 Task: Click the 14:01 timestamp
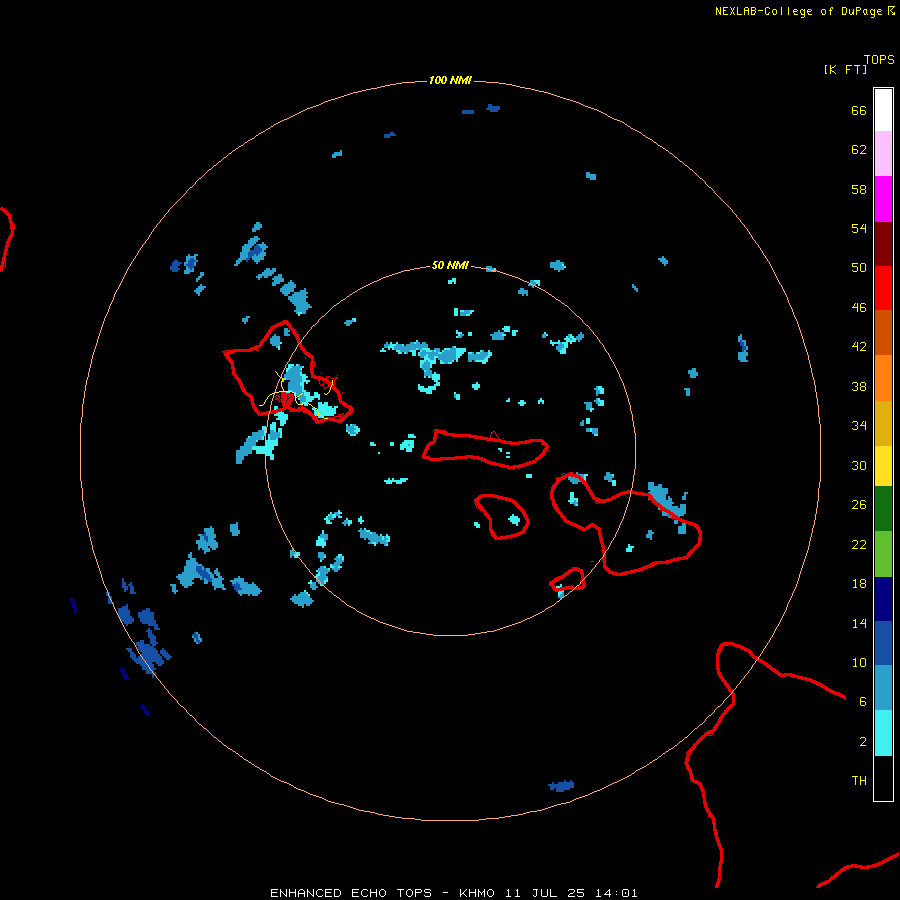617,893
